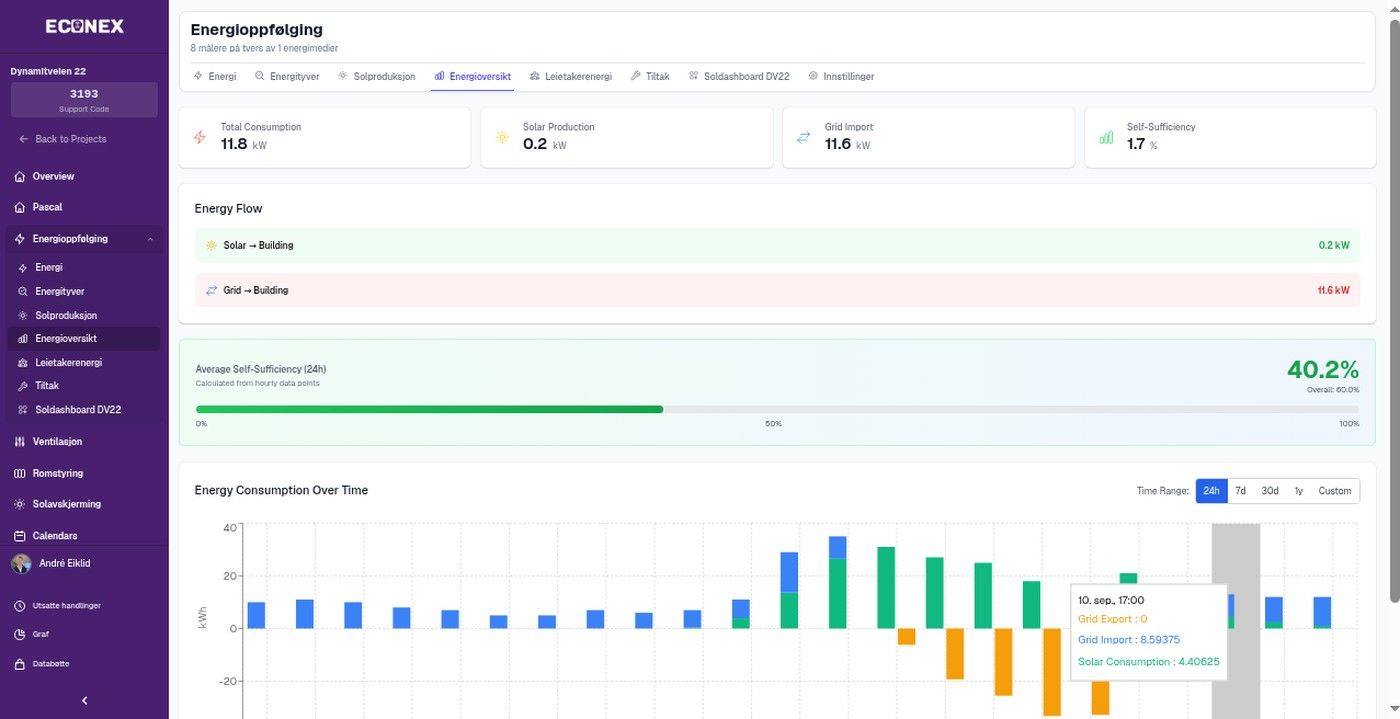Click the sun icon on Solar Production card
Image resolution: width=1400 pixels, height=719 pixels.
(502, 137)
